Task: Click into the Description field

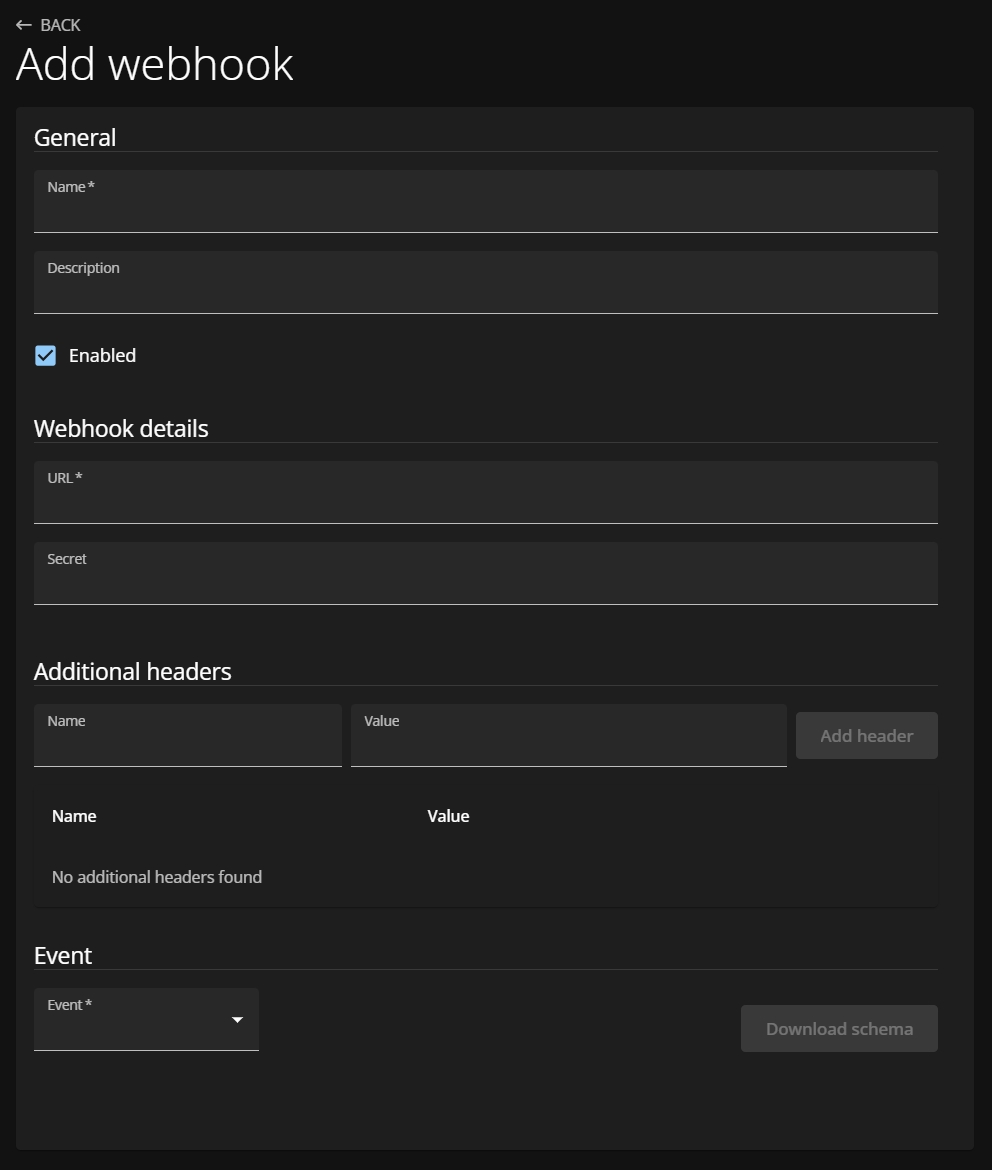Action: pos(485,282)
